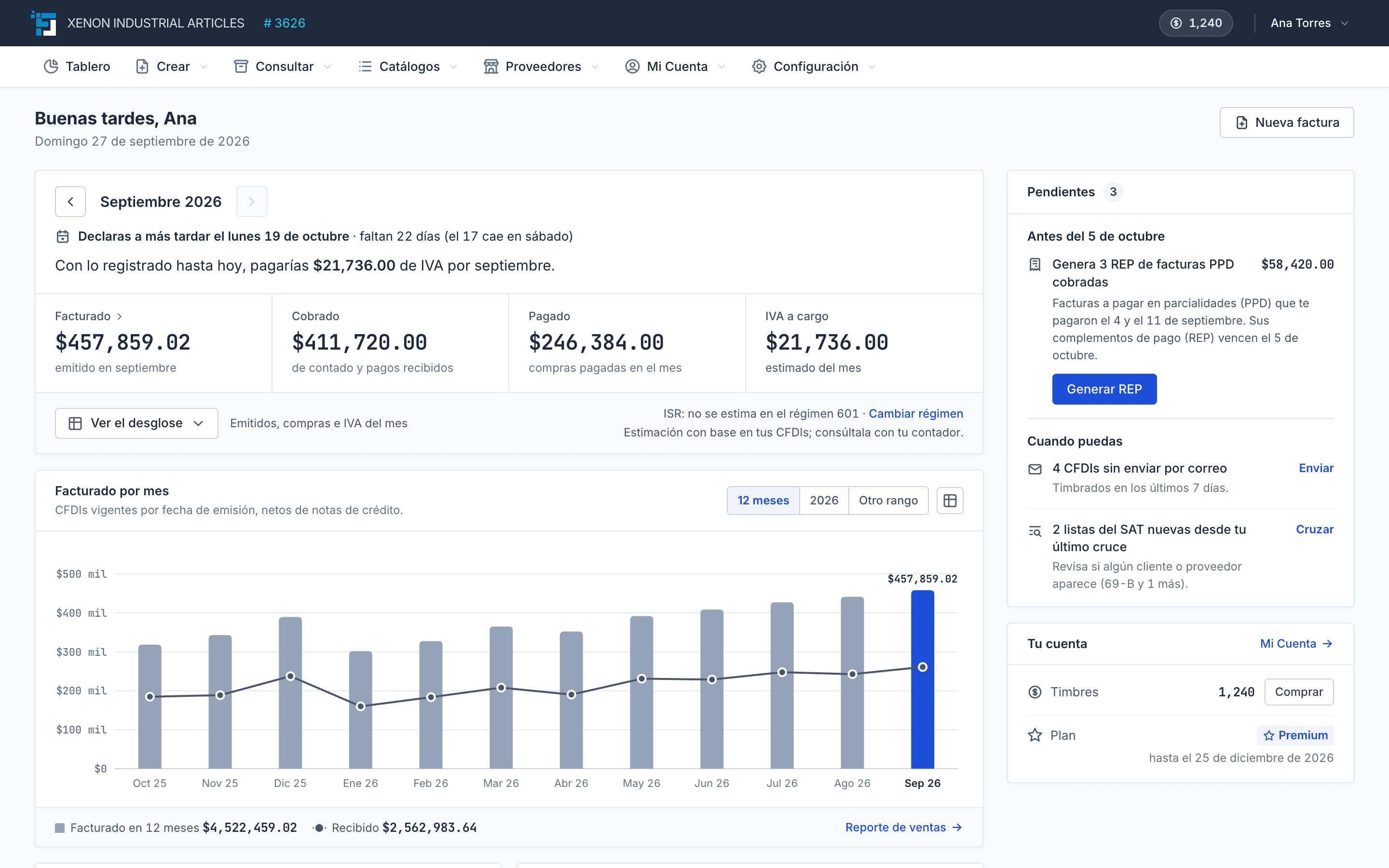The height and width of the screenshot is (868, 1389).
Task: Open the Ana Torres user menu
Action: pyautogui.click(x=1308, y=23)
